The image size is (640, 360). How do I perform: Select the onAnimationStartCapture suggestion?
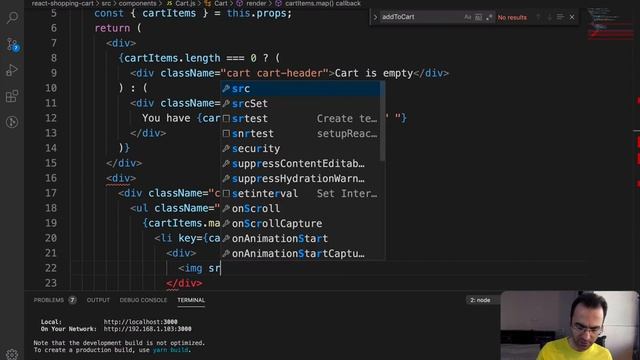[300, 253]
